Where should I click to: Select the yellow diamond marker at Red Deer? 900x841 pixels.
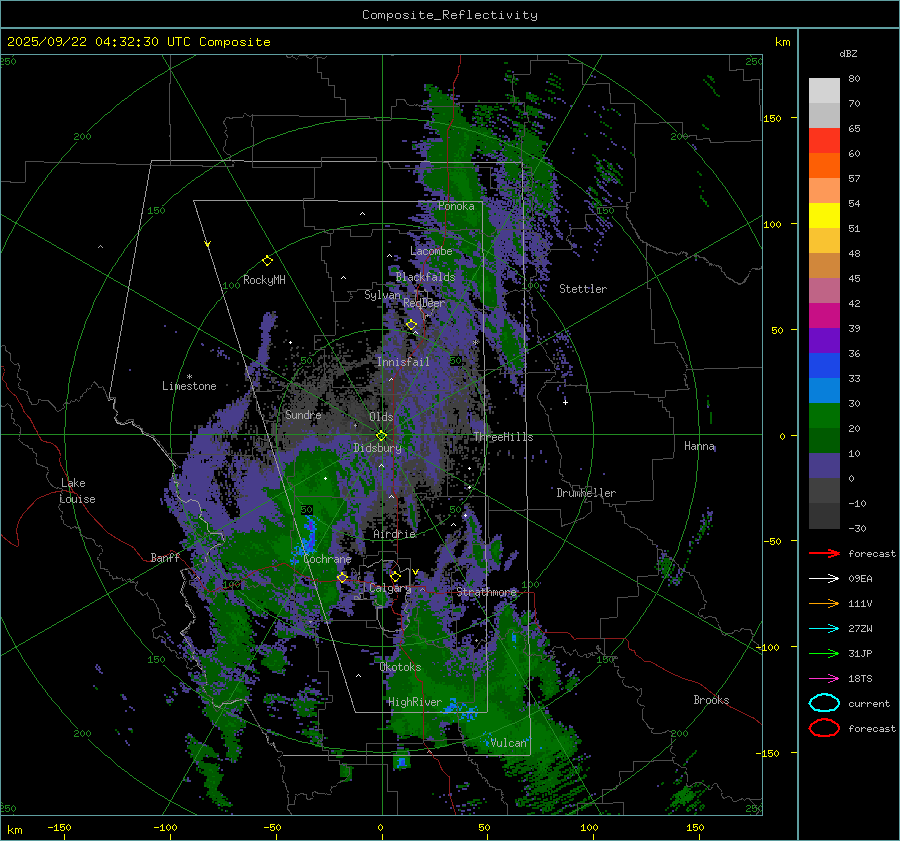[411, 324]
